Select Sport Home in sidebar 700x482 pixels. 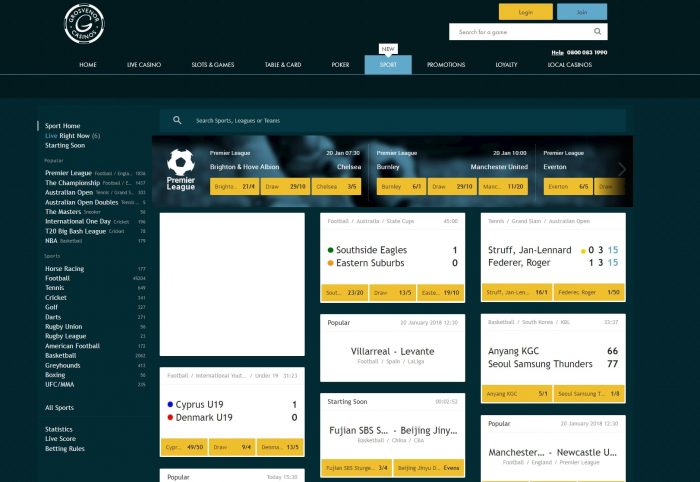(x=62, y=126)
